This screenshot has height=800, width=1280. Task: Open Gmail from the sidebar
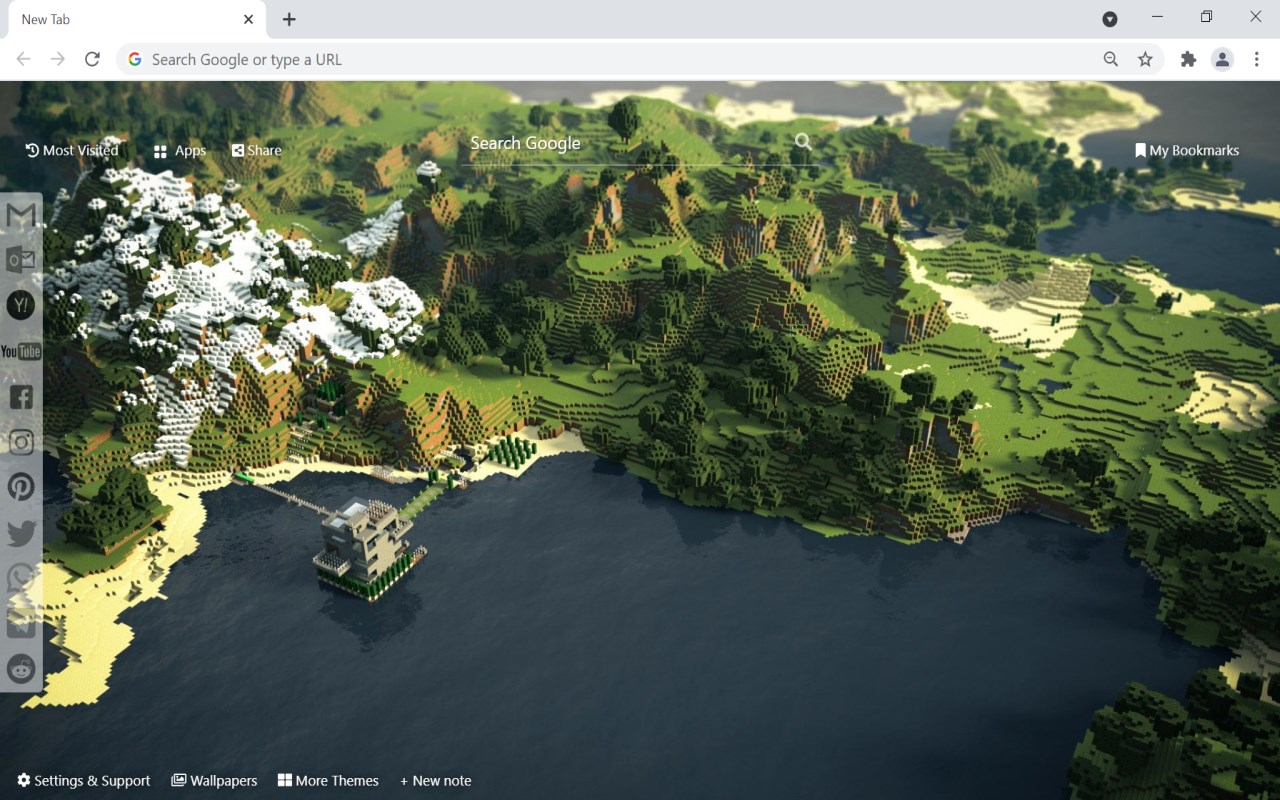(x=21, y=215)
